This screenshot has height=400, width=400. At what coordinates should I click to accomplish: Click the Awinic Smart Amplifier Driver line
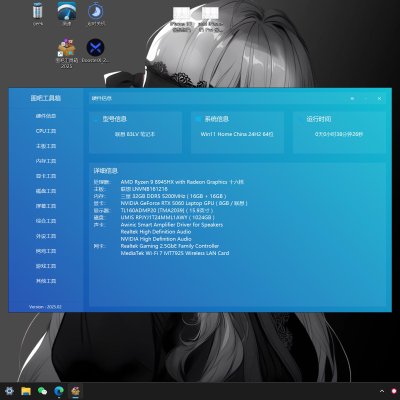pos(172,225)
